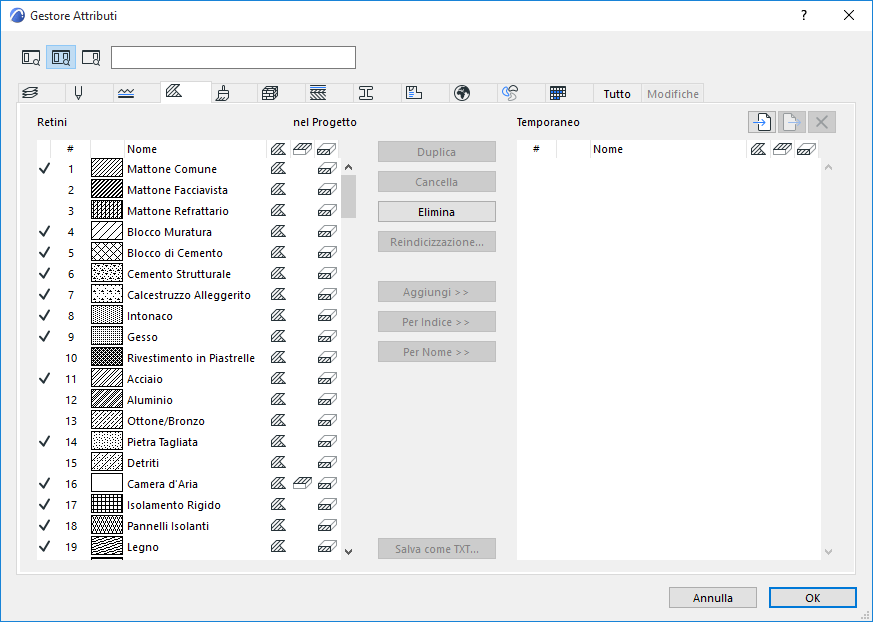The height and width of the screenshot is (622, 873).
Task: Switch to the Pens attribute tab
Action: click(78, 93)
